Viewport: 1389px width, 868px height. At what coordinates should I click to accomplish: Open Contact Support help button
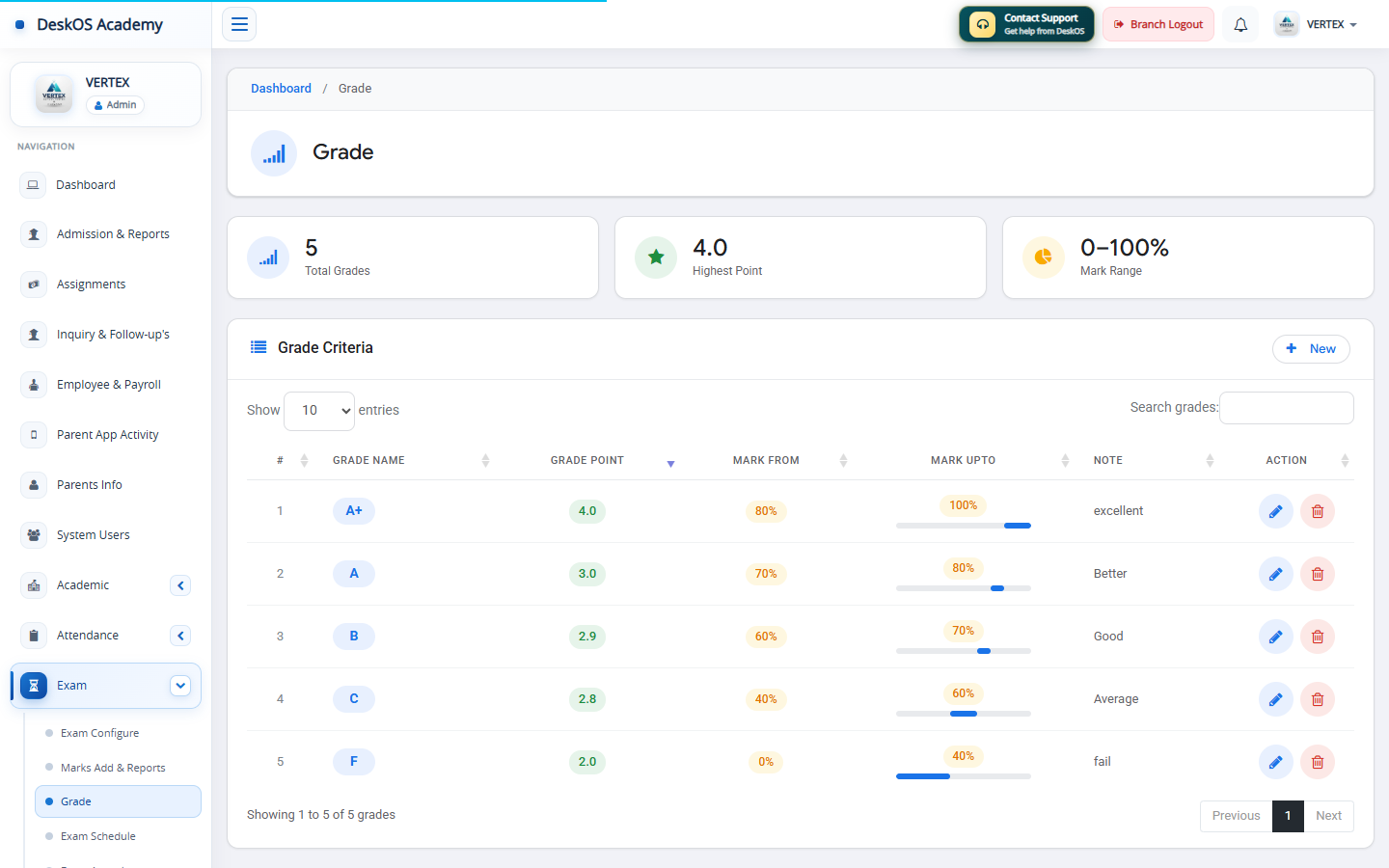coord(1026,25)
